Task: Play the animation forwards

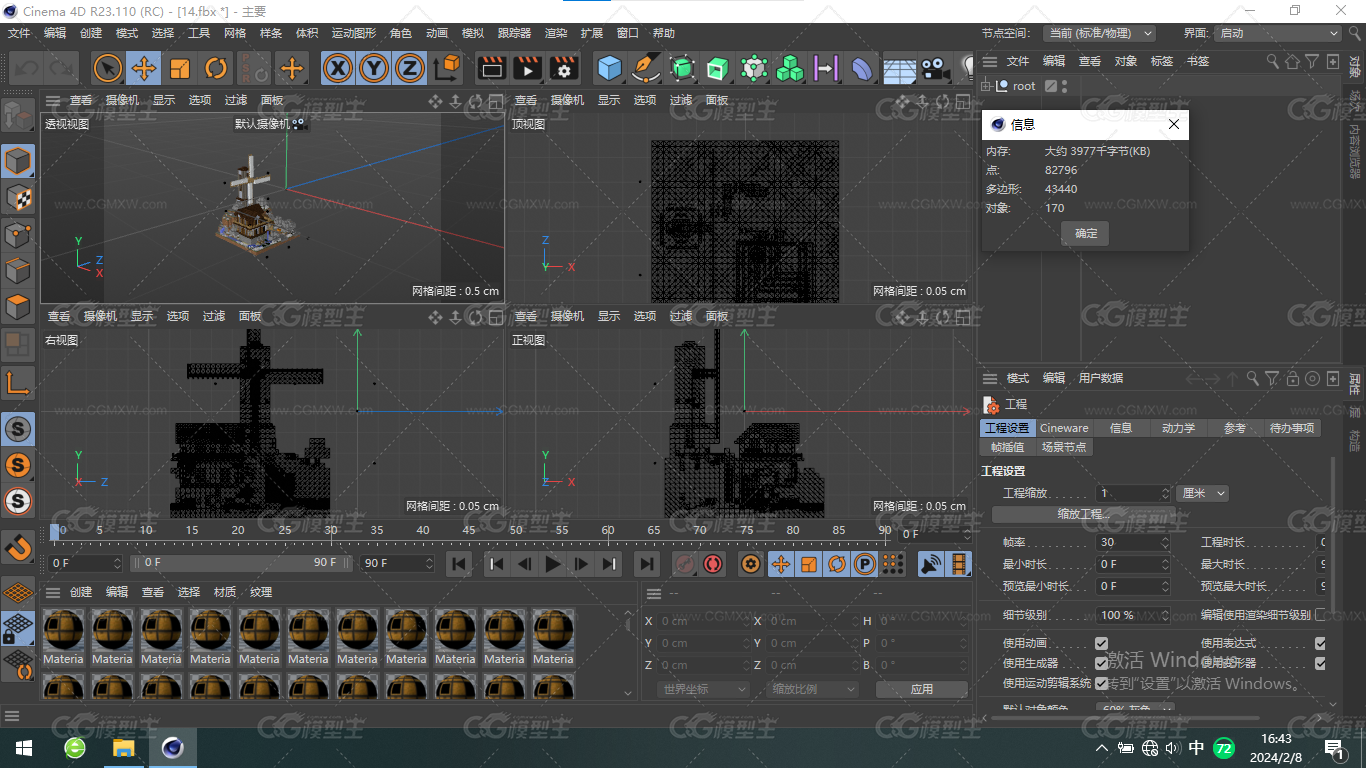Action: [552, 564]
